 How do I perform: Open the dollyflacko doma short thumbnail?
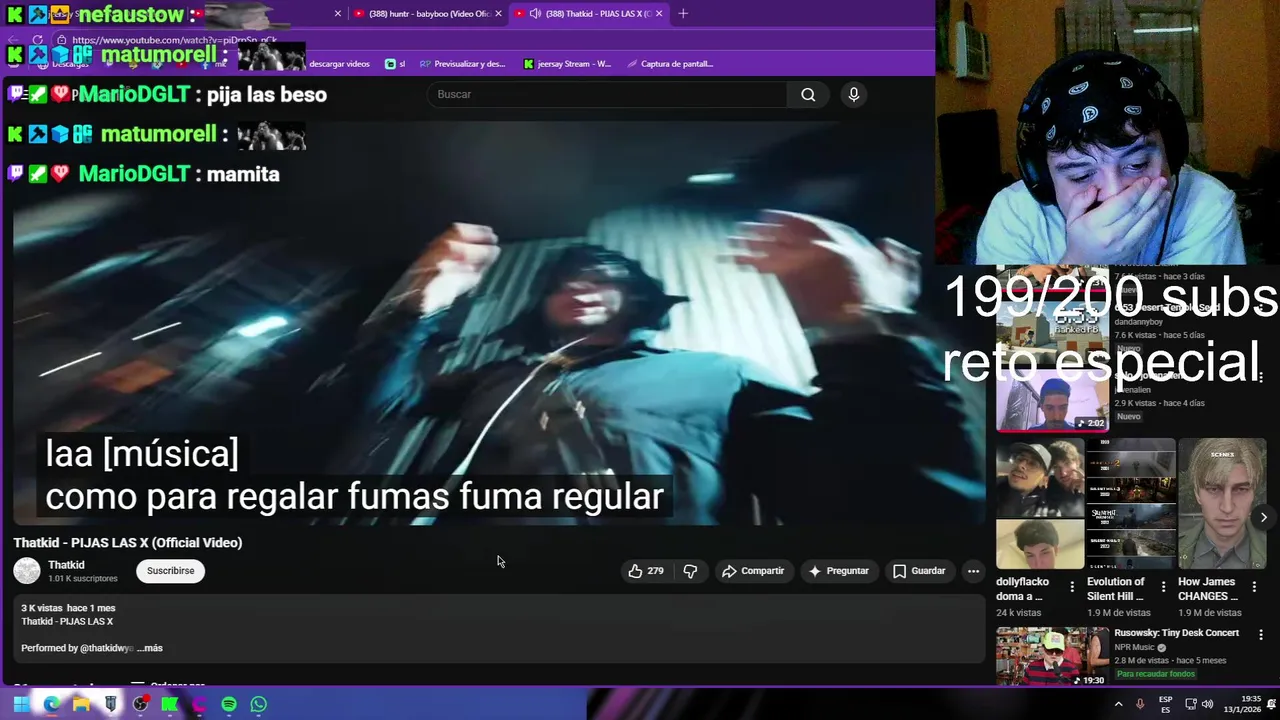pyautogui.click(x=1040, y=504)
